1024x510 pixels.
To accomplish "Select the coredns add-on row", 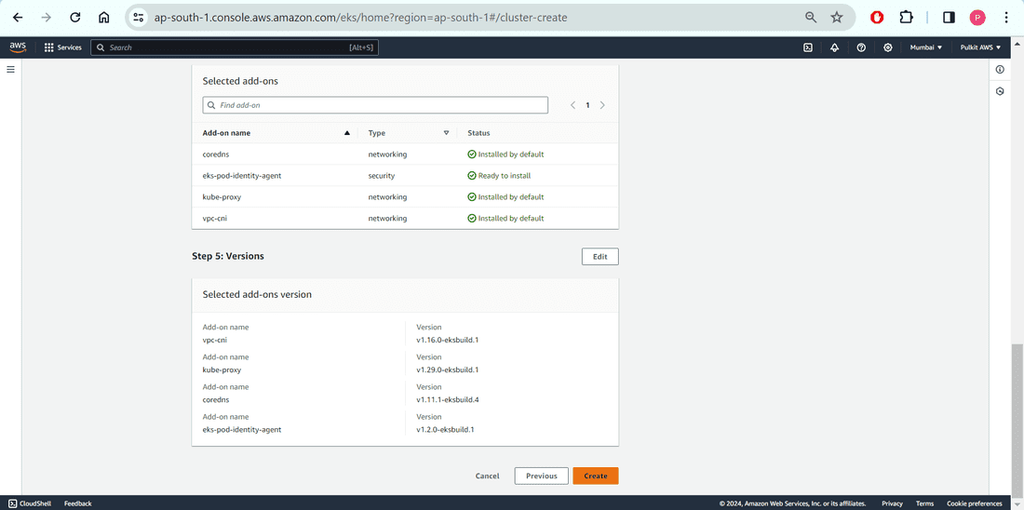I will (405, 155).
